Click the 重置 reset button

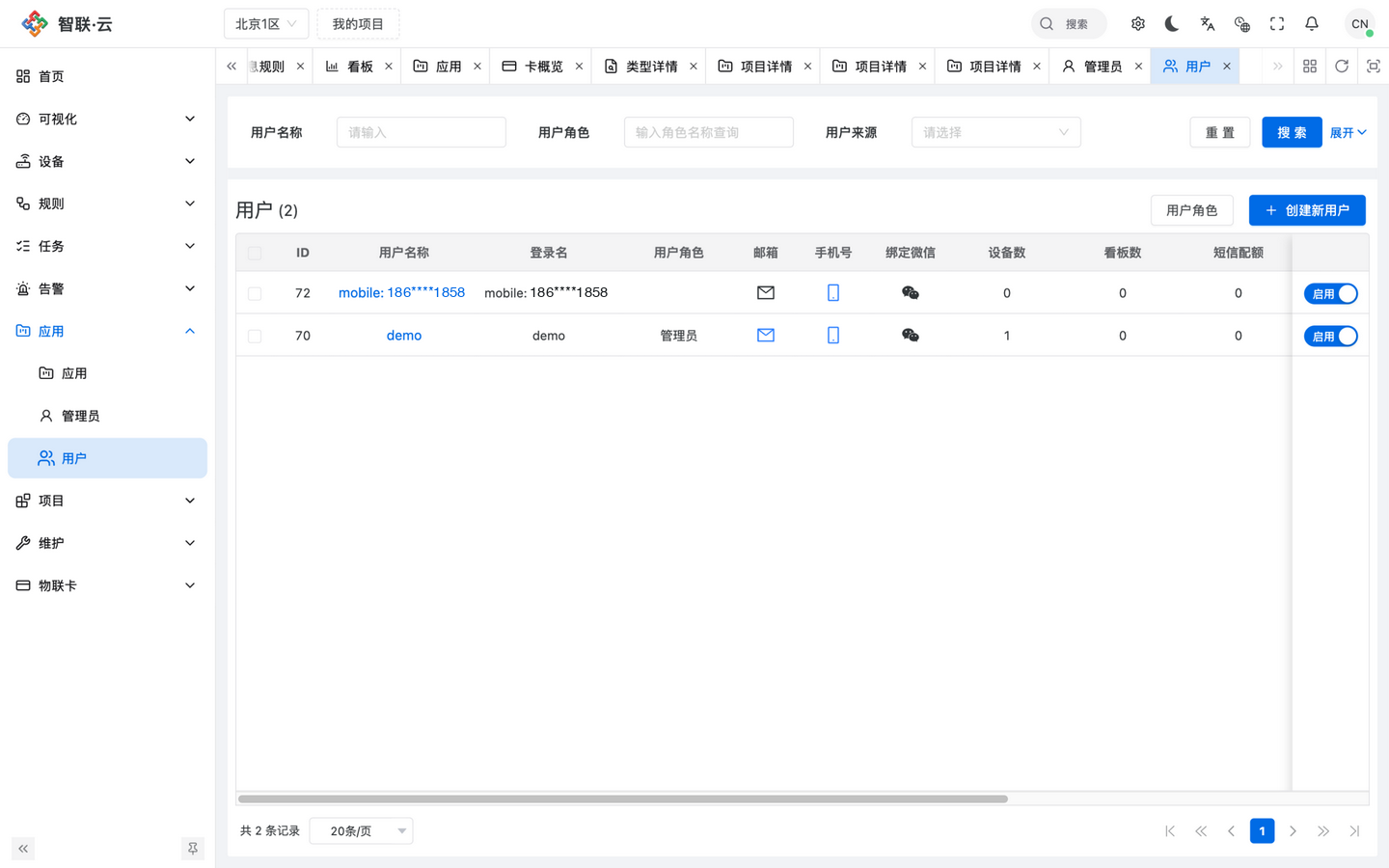tap(1220, 132)
